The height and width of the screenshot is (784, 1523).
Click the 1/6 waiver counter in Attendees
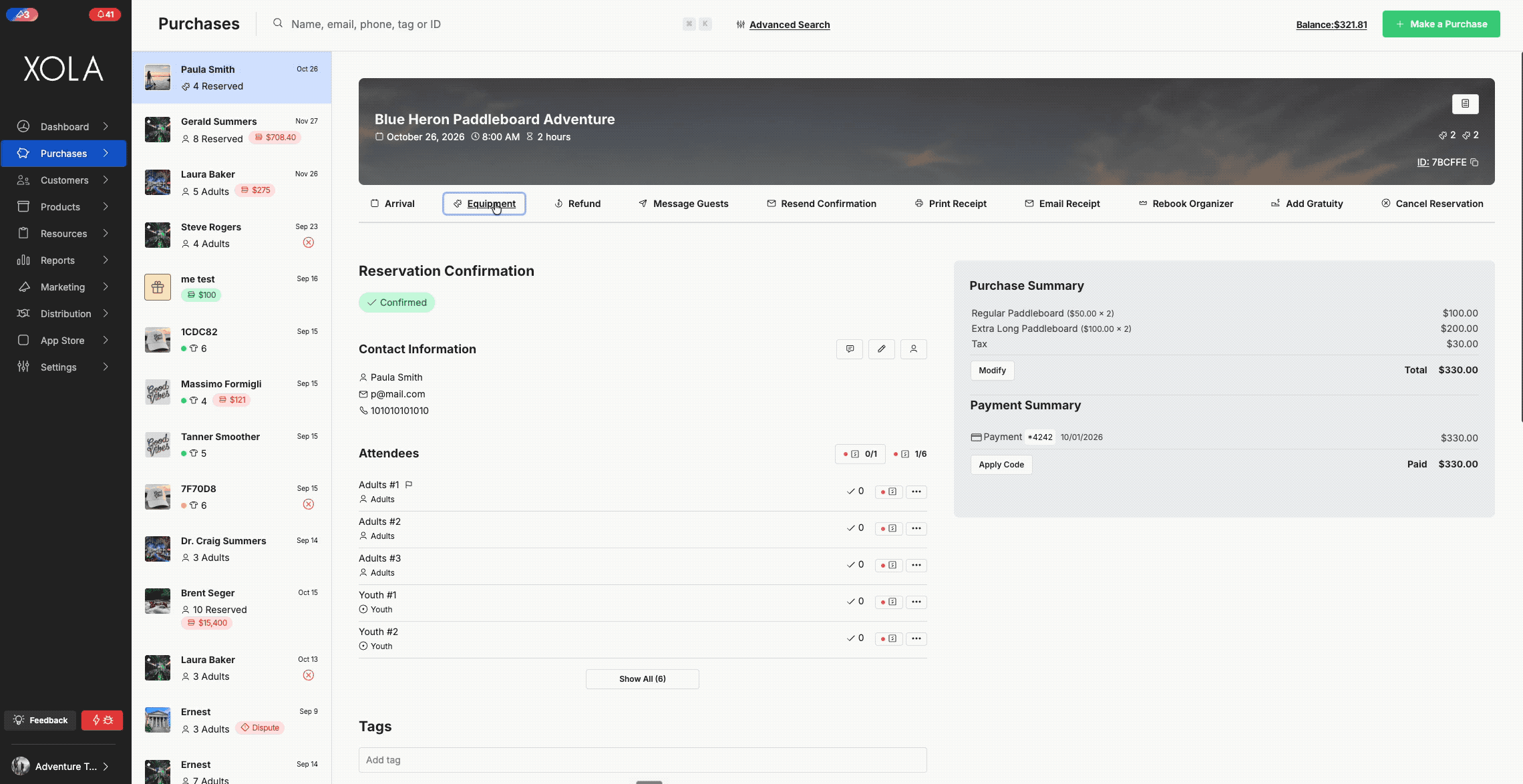(910, 454)
